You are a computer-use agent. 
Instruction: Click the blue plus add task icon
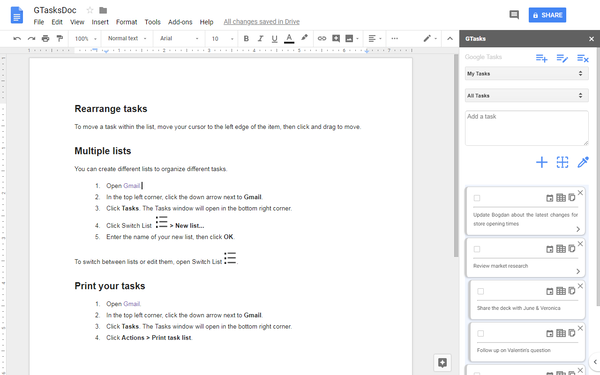coord(541,162)
